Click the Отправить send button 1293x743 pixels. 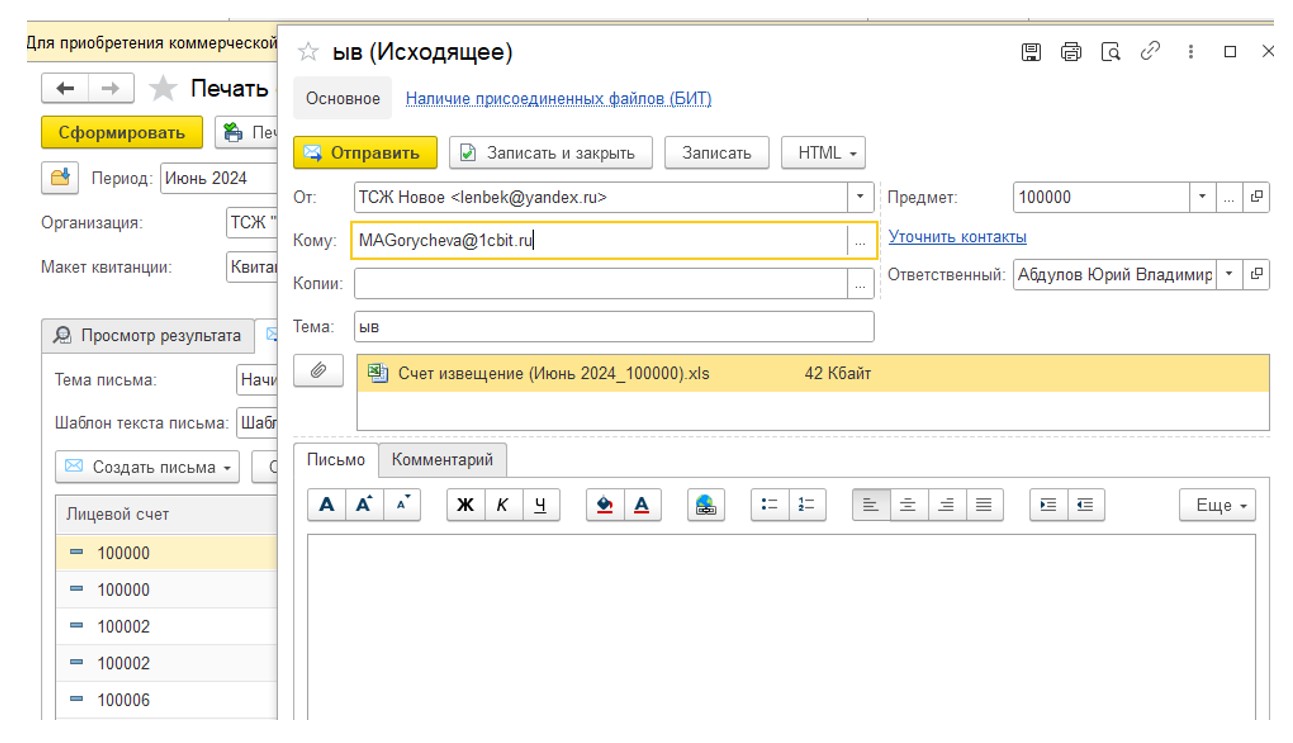365,153
